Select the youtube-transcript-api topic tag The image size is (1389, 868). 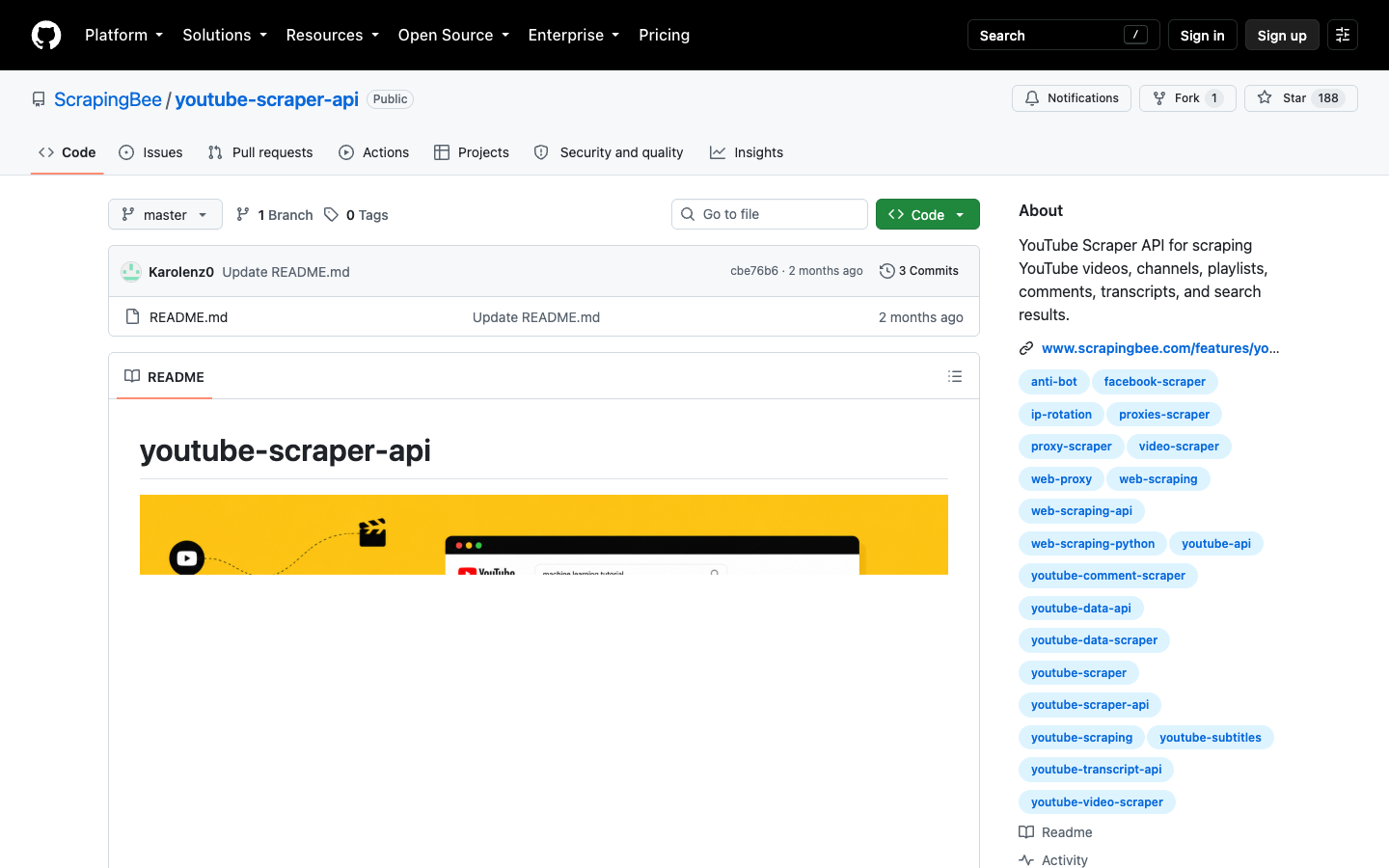[x=1097, y=770]
